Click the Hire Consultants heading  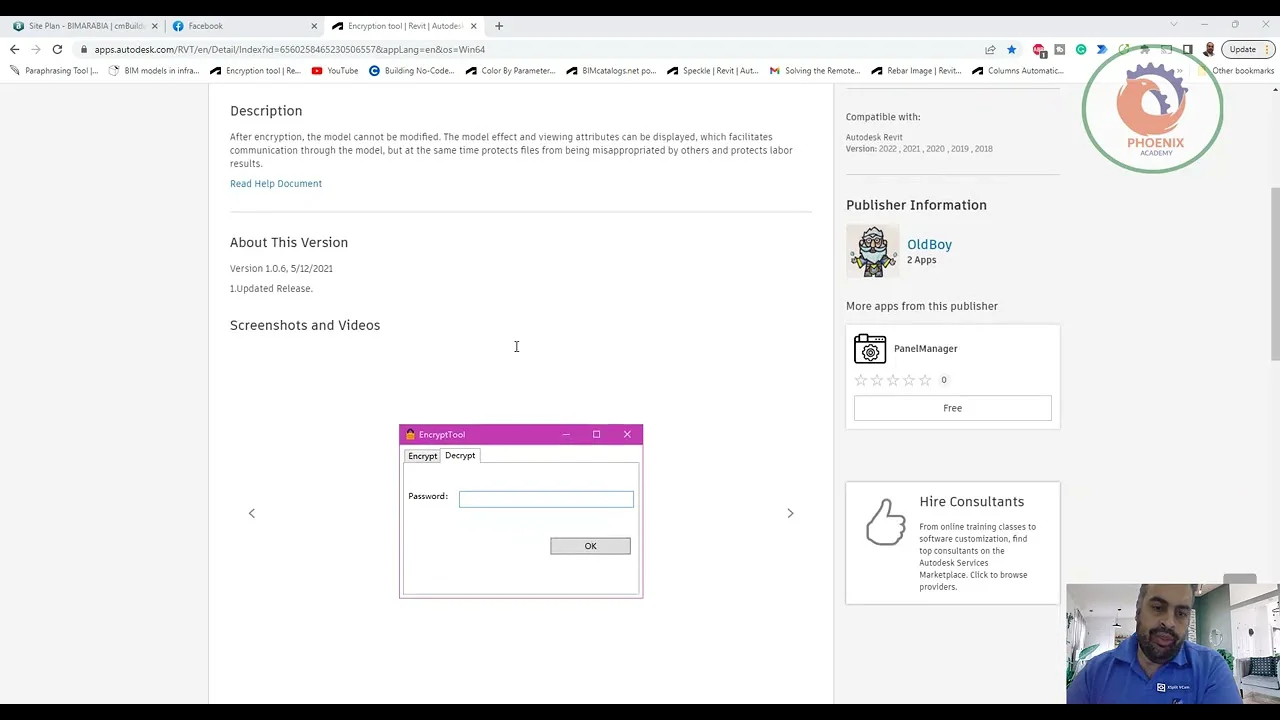tap(971, 502)
